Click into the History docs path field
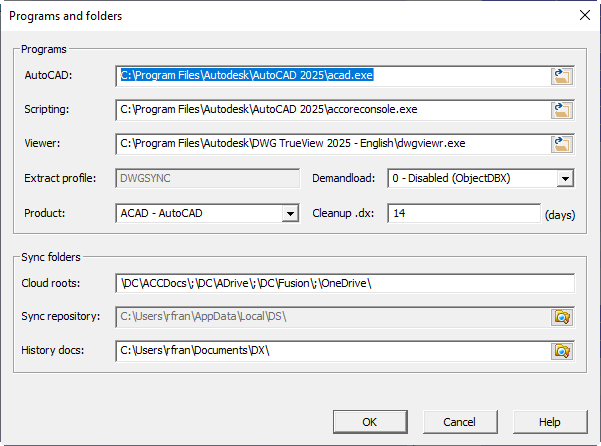 333,351
